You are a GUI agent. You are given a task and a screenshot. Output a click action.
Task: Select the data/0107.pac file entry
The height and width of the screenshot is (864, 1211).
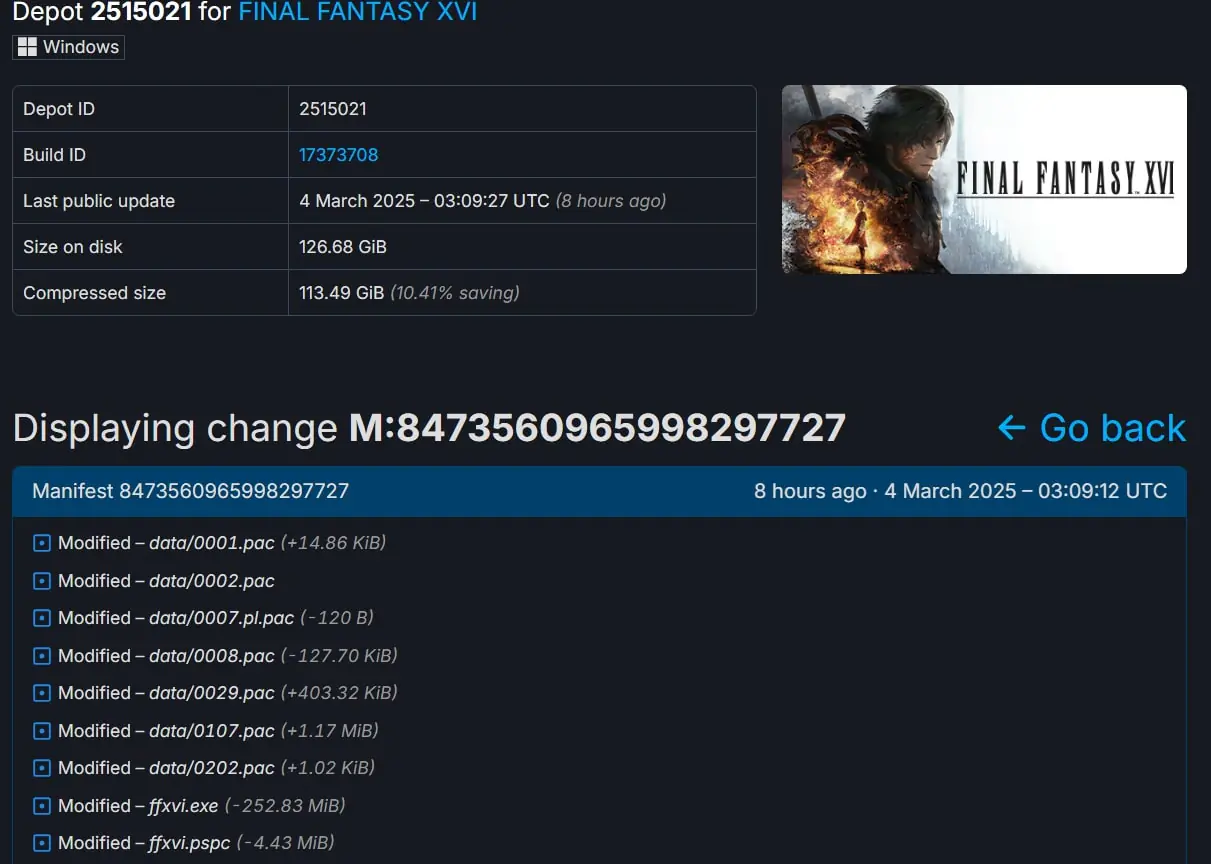[212, 731]
